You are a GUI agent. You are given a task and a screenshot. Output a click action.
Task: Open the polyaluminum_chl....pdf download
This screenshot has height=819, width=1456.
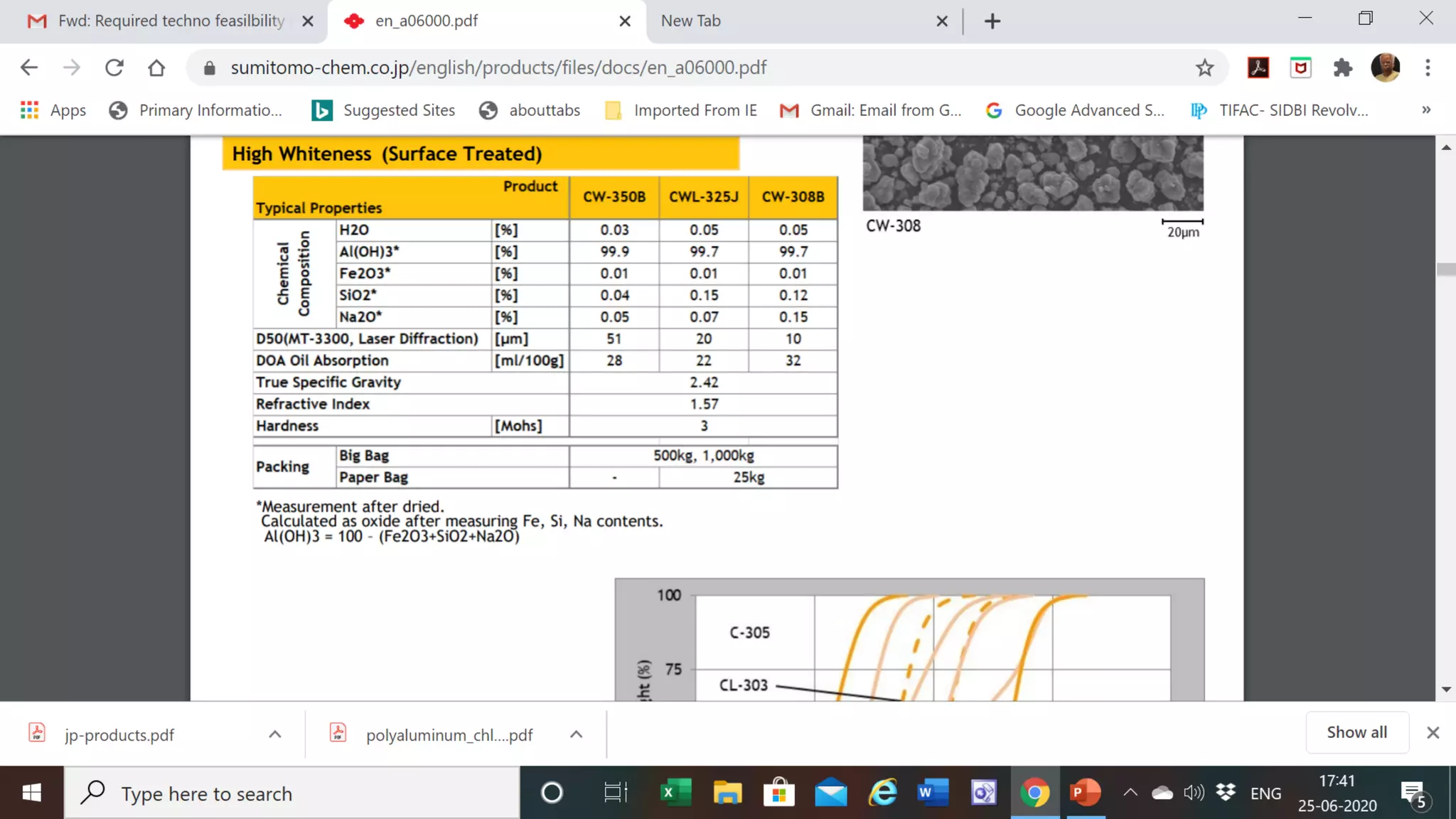tap(432, 734)
